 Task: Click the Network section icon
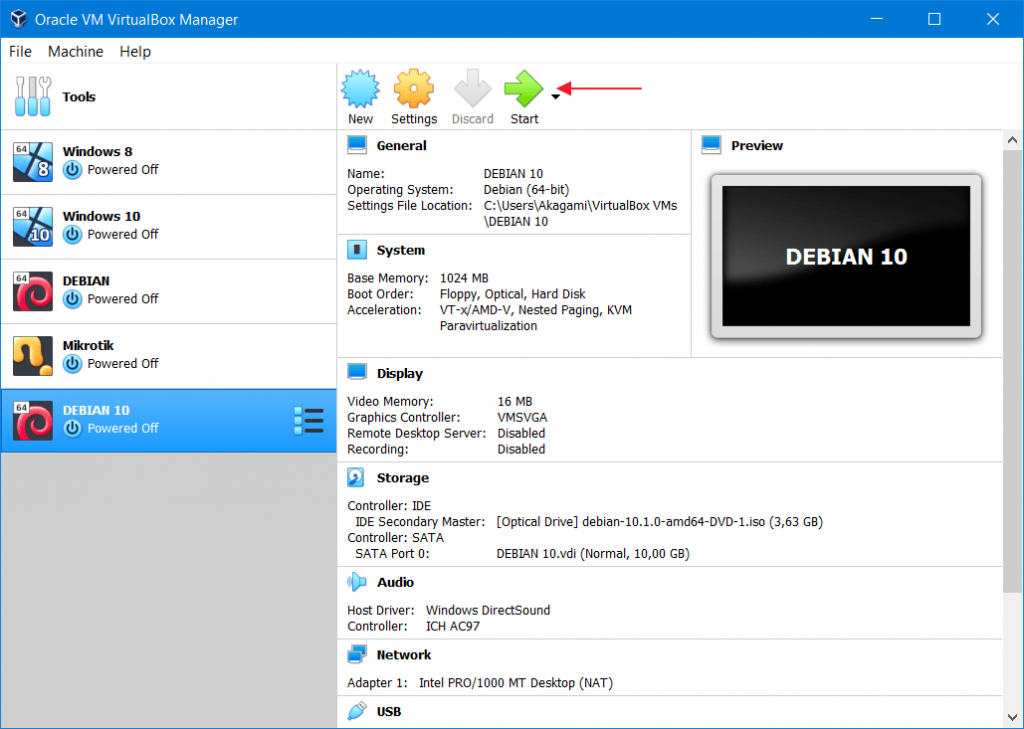(x=356, y=654)
